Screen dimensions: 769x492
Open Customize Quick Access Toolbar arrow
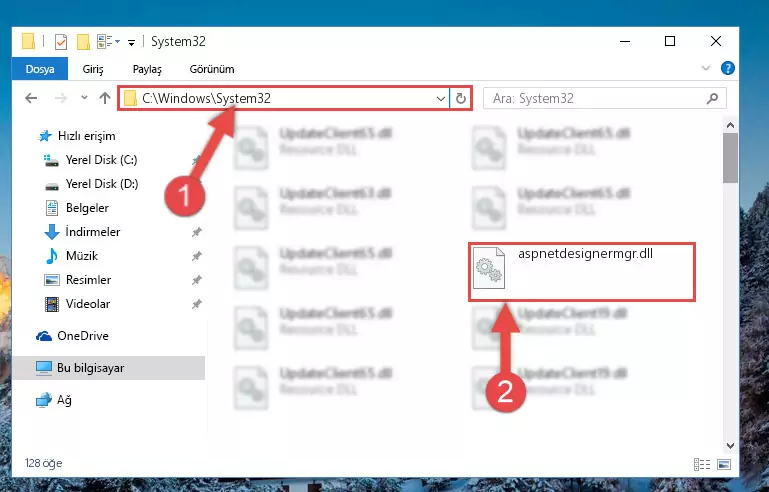pos(131,43)
